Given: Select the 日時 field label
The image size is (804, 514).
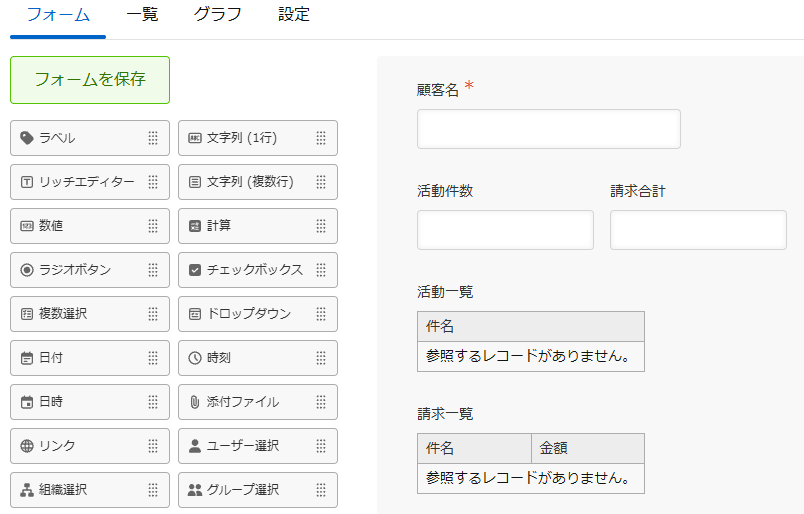Looking at the screenshot, I should pos(51,402).
